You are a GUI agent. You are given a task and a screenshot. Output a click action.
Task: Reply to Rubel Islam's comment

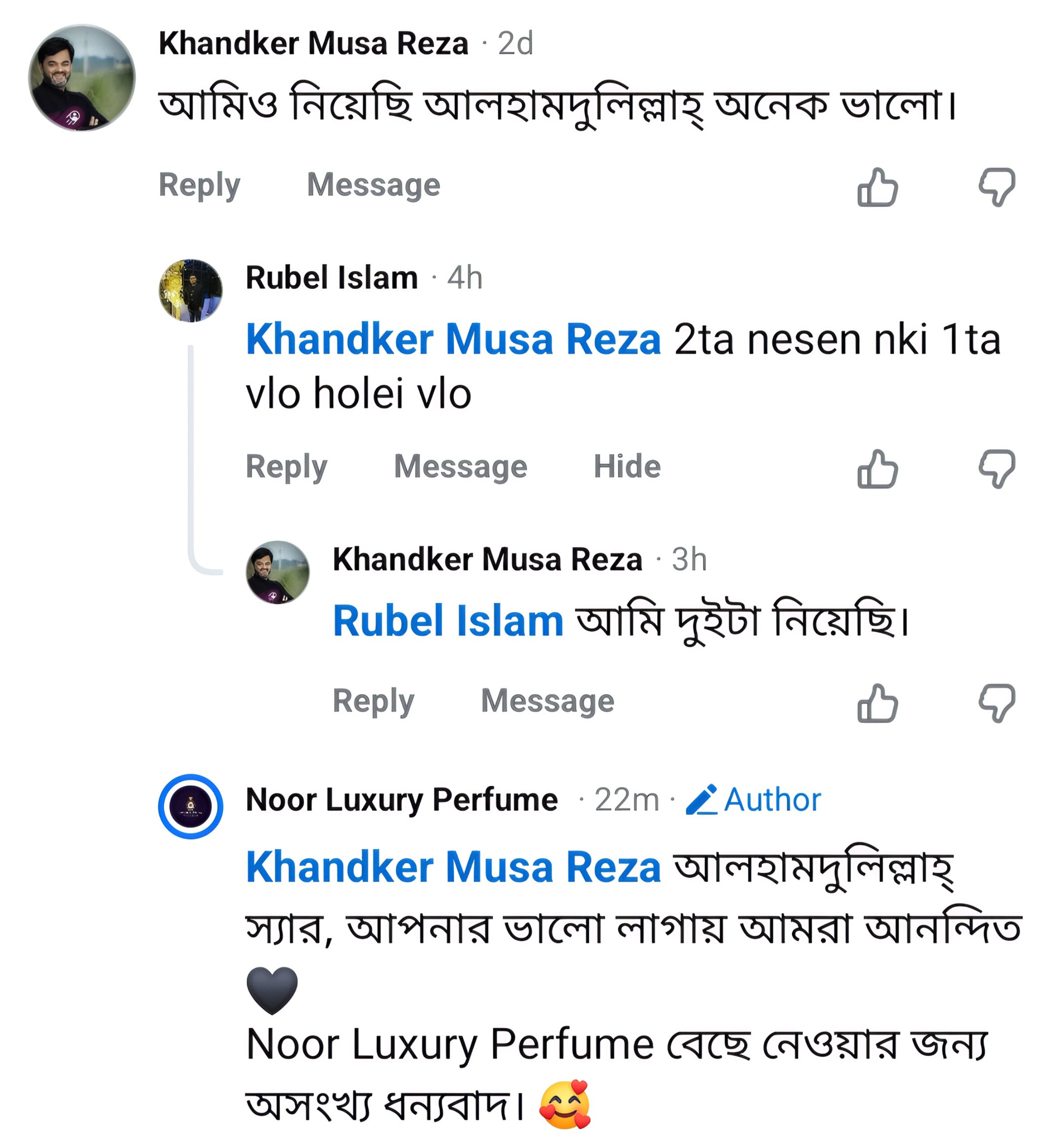[286, 466]
